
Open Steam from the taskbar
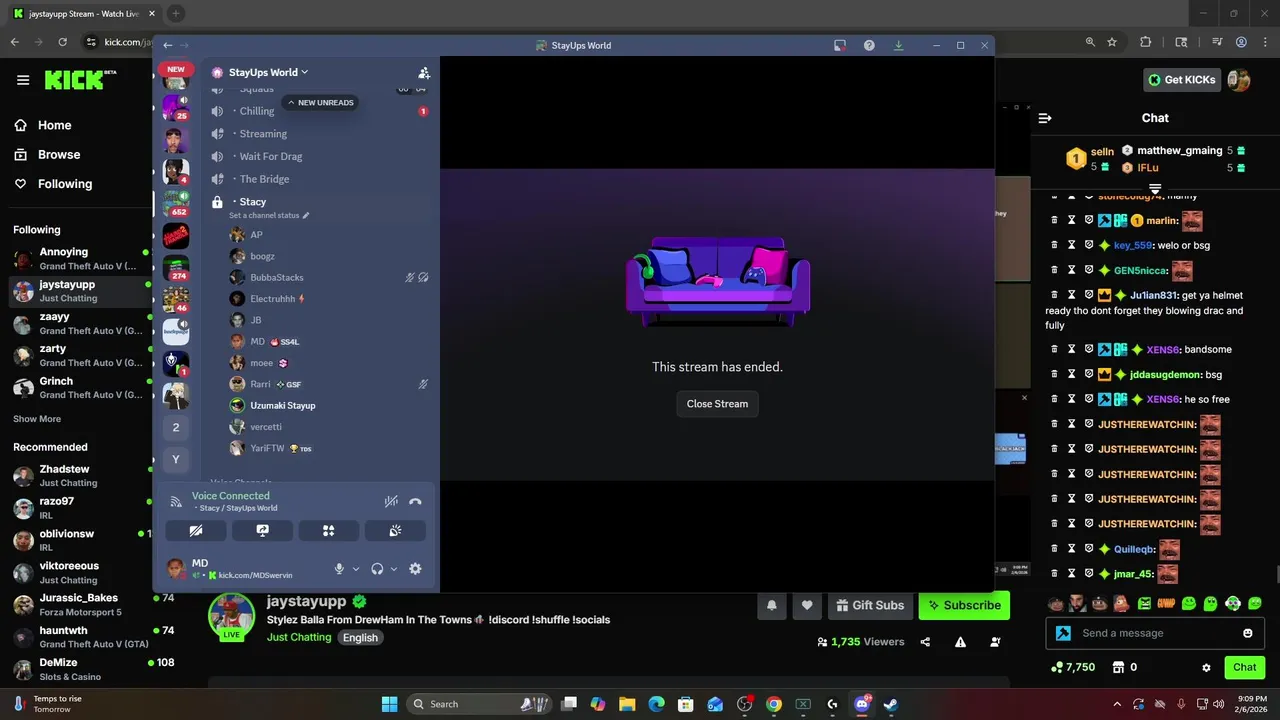coord(891,704)
